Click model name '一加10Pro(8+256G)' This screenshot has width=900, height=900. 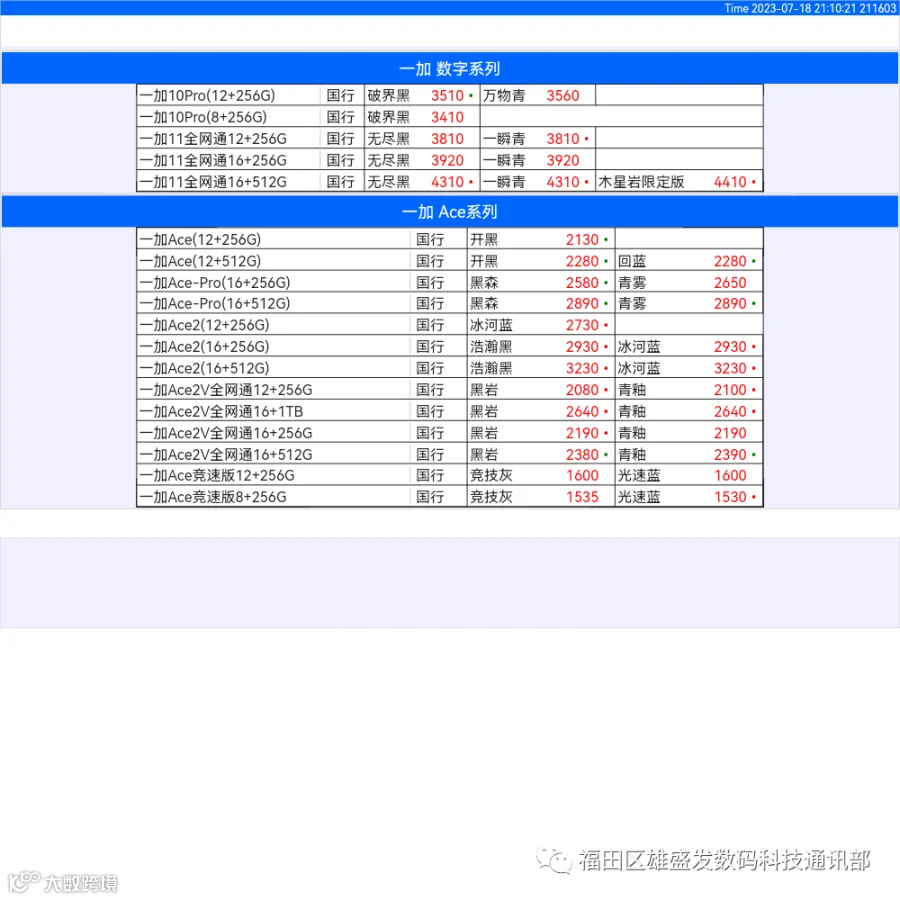pyautogui.click(x=203, y=117)
